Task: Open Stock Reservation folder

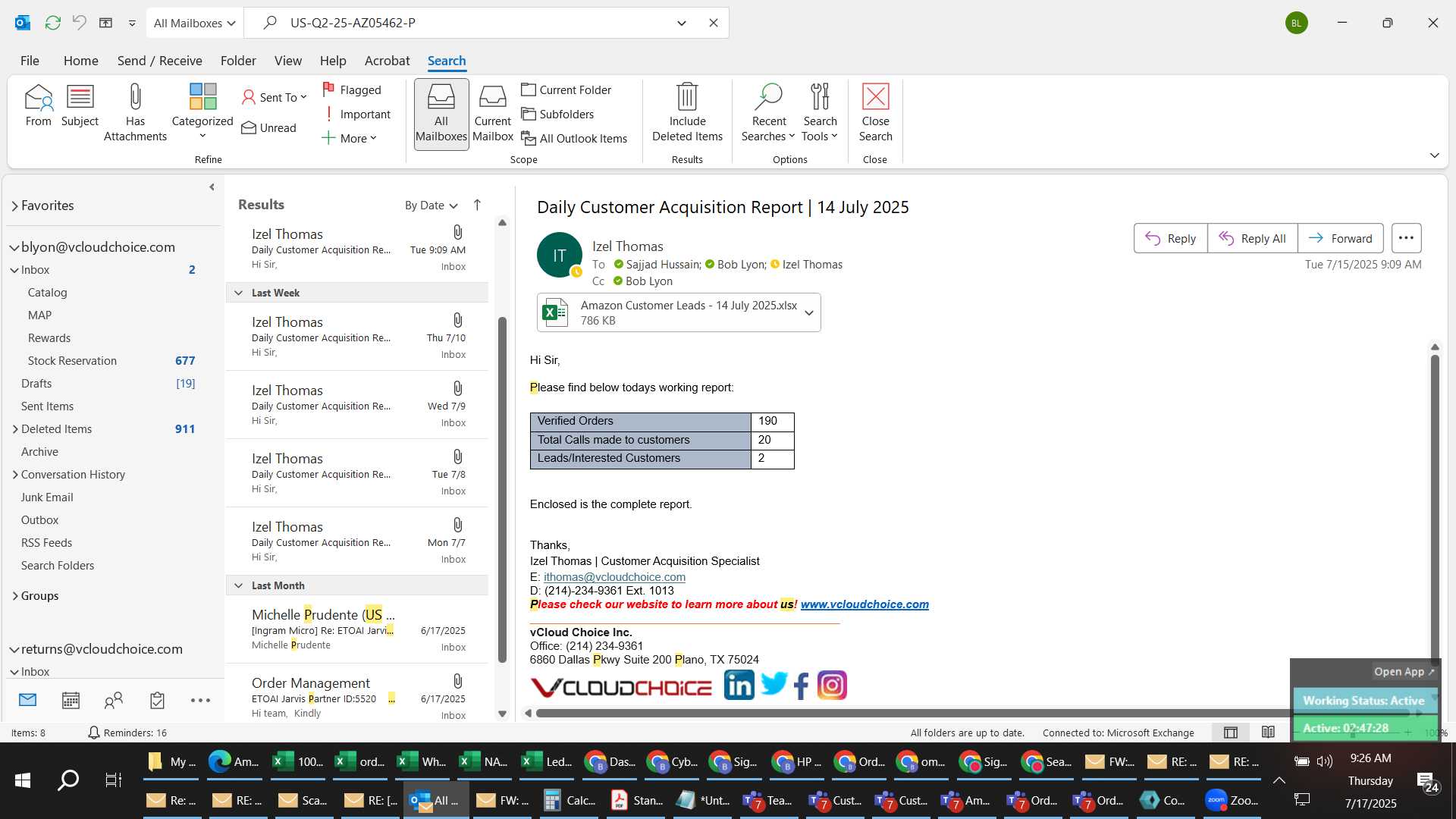Action: click(x=72, y=361)
